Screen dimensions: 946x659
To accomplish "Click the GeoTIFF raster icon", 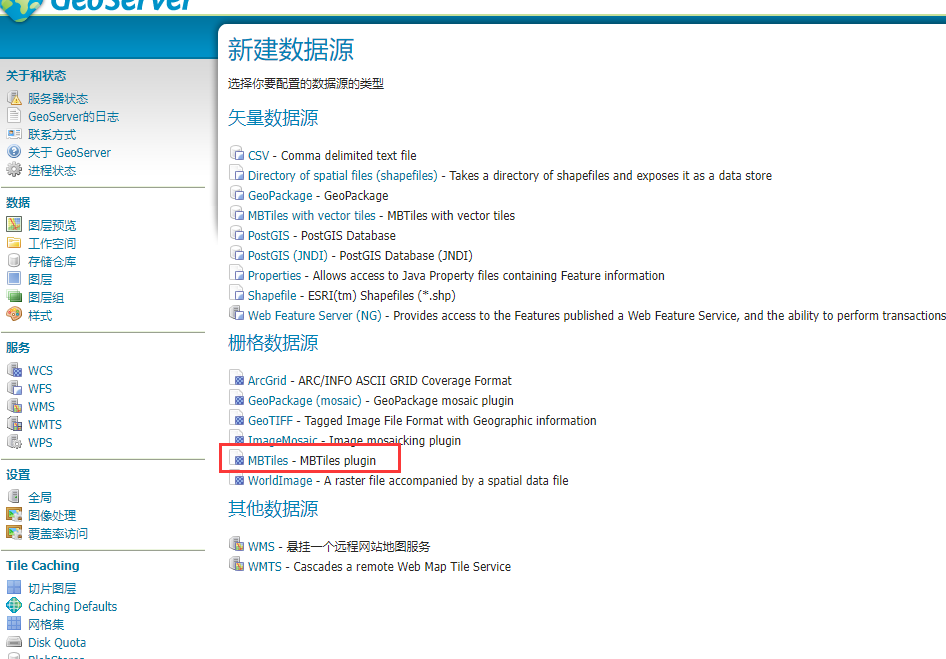I will 237,420.
